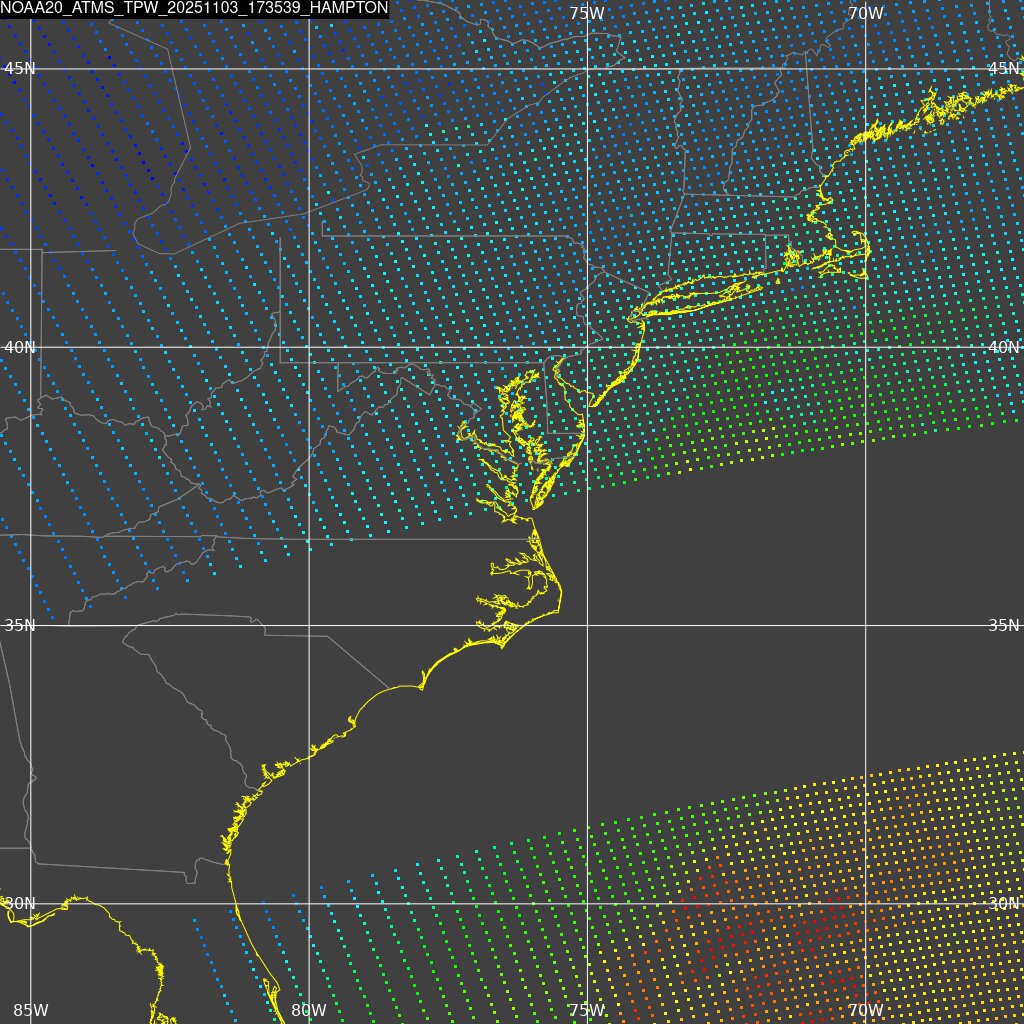
Task: Click the 35N and 75W gridline intersection
Action: pos(586,625)
